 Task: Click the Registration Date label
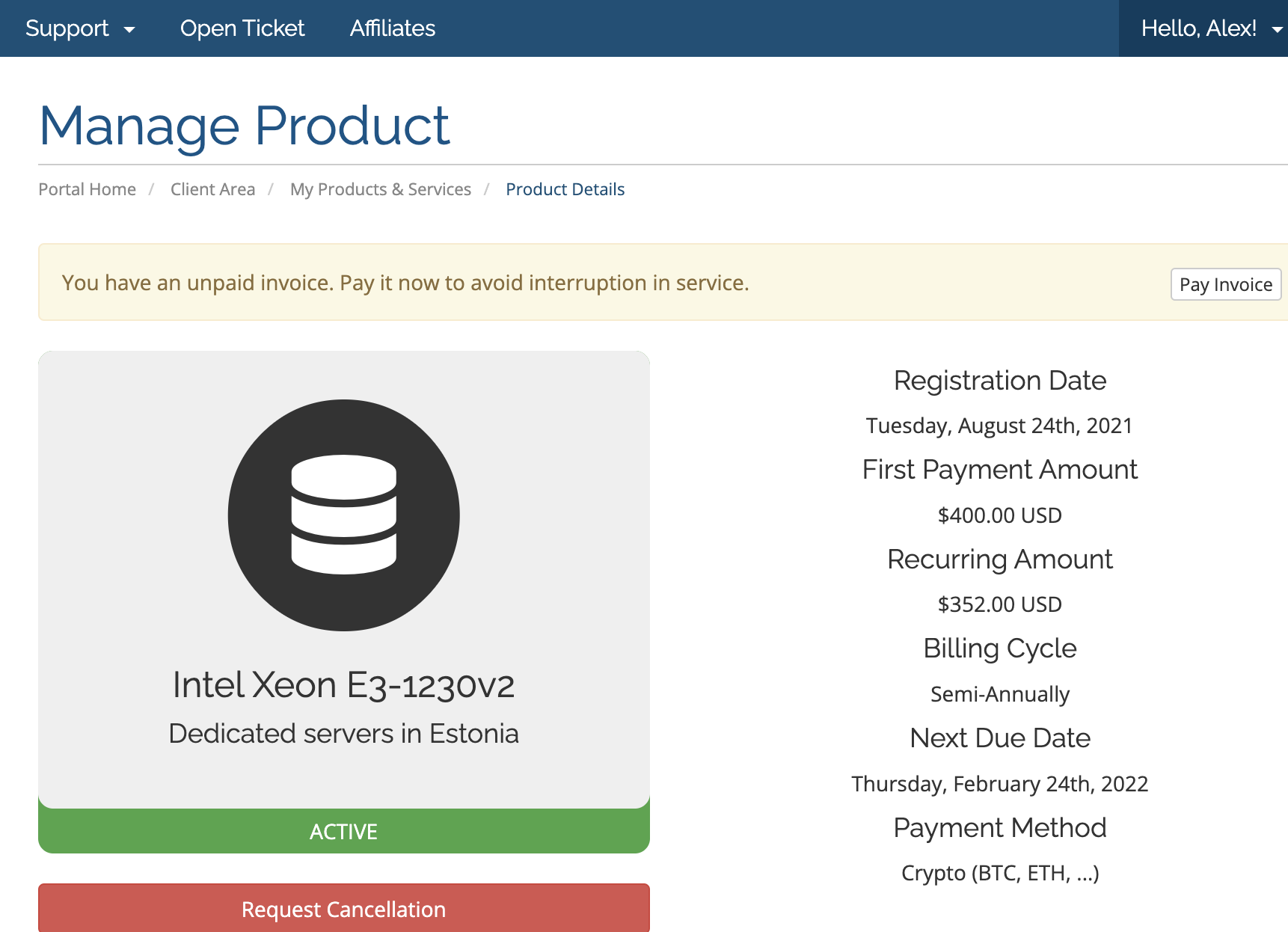click(1000, 381)
